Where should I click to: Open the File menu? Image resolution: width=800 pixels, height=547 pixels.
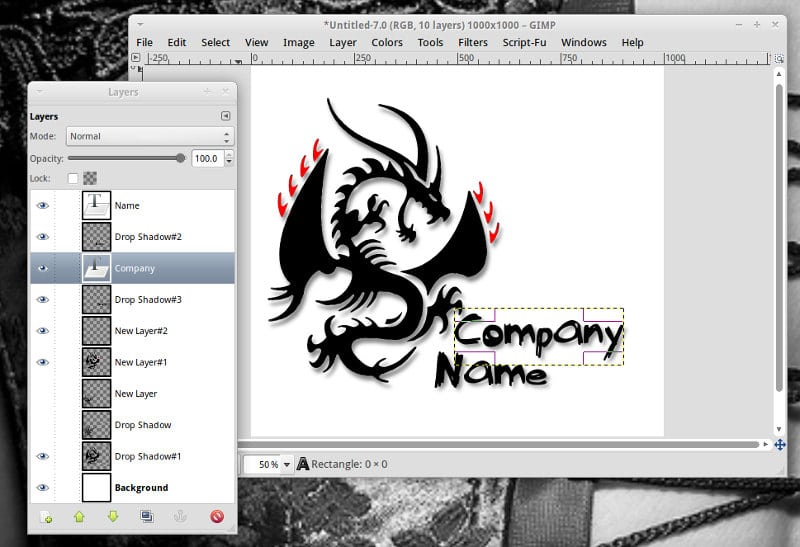144,42
